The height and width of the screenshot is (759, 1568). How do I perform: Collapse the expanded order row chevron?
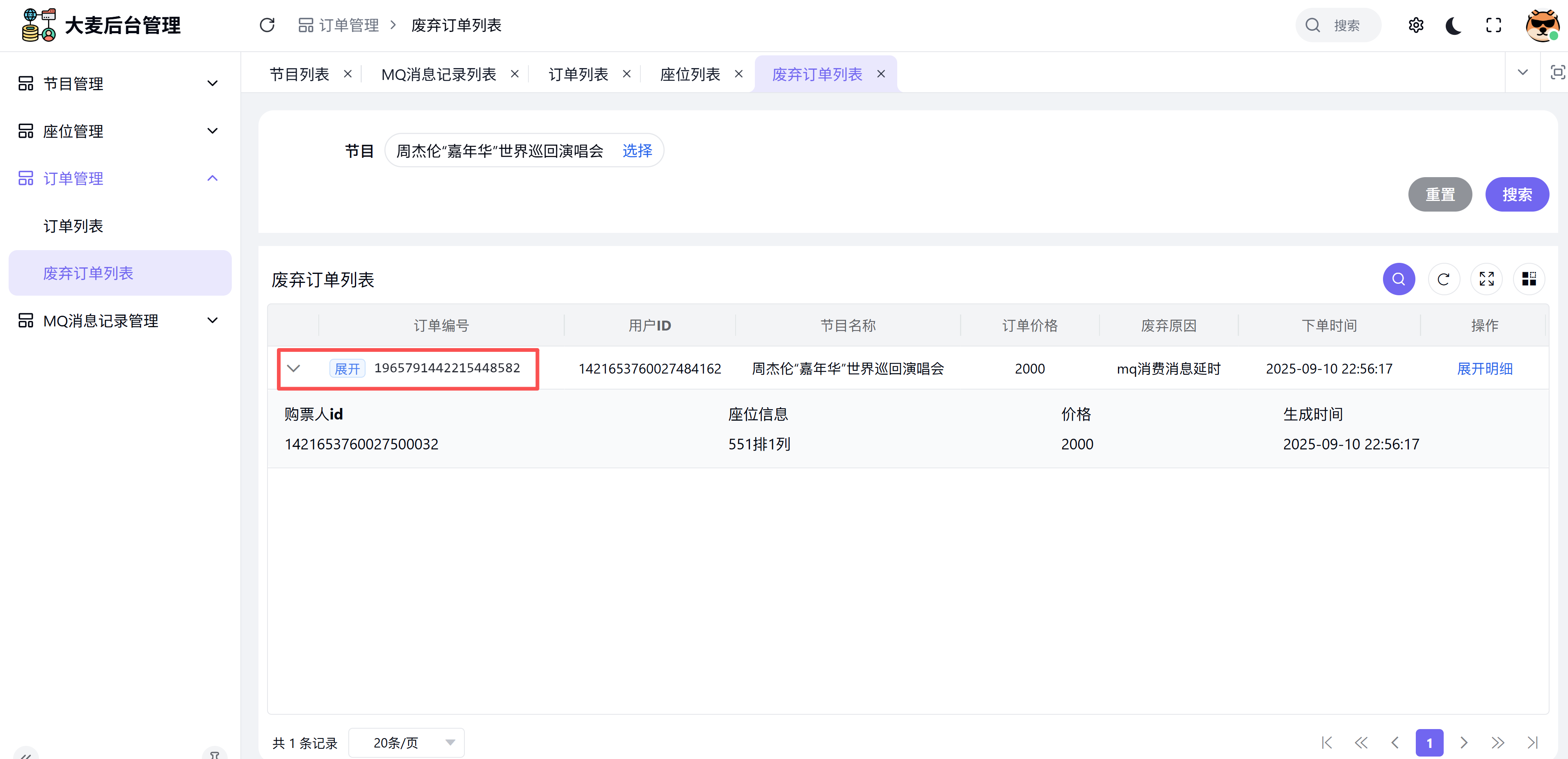[293, 369]
